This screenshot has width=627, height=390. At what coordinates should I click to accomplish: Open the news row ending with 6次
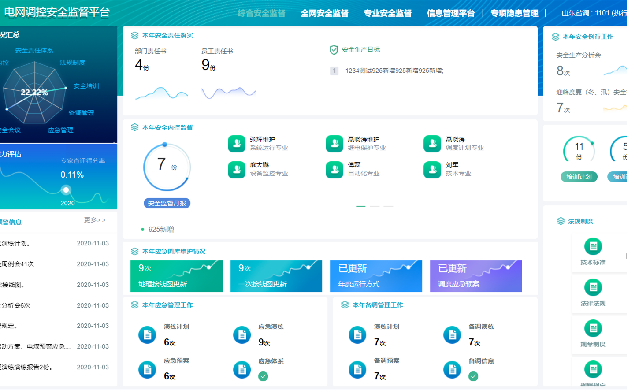(x=55, y=305)
